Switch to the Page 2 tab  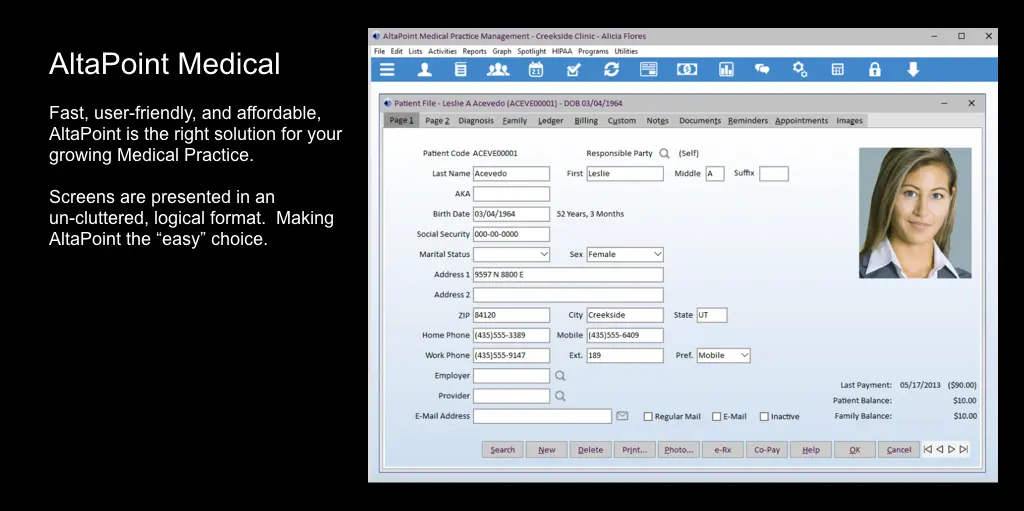[x=437, y=120]
